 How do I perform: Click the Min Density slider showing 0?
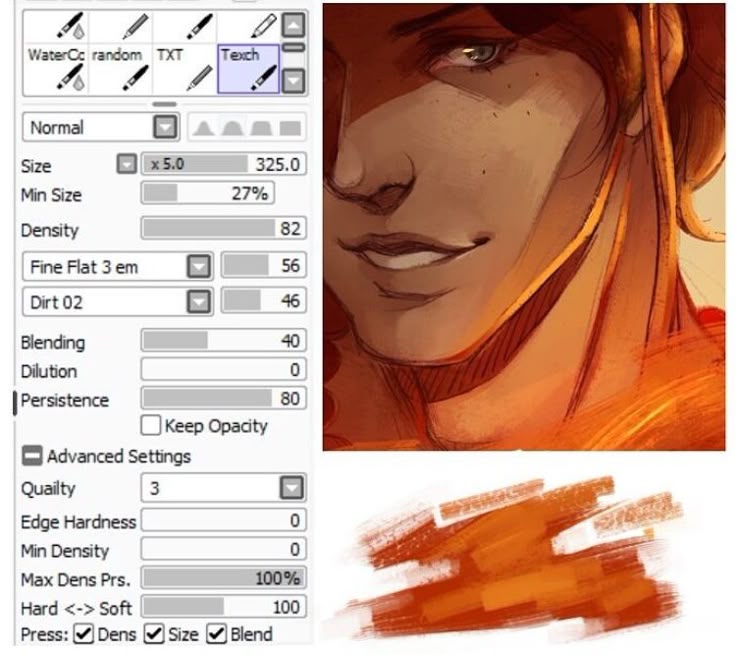(223, 549)
